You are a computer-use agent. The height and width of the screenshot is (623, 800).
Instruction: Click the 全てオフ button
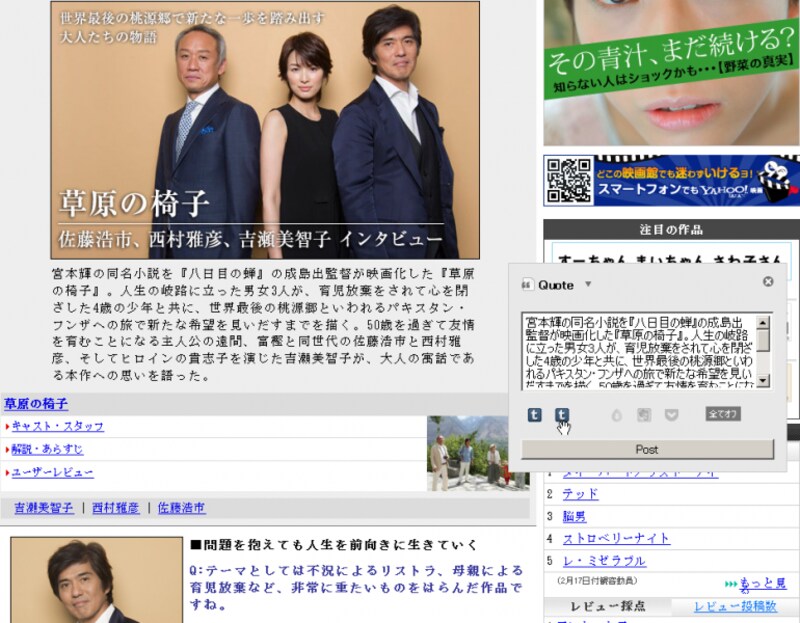click(x=723, y=414)
